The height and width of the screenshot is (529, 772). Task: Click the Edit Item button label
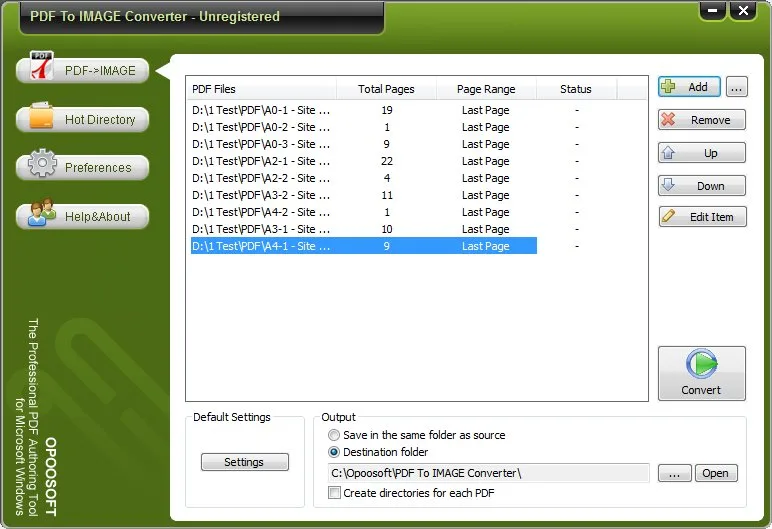[711, 217]
